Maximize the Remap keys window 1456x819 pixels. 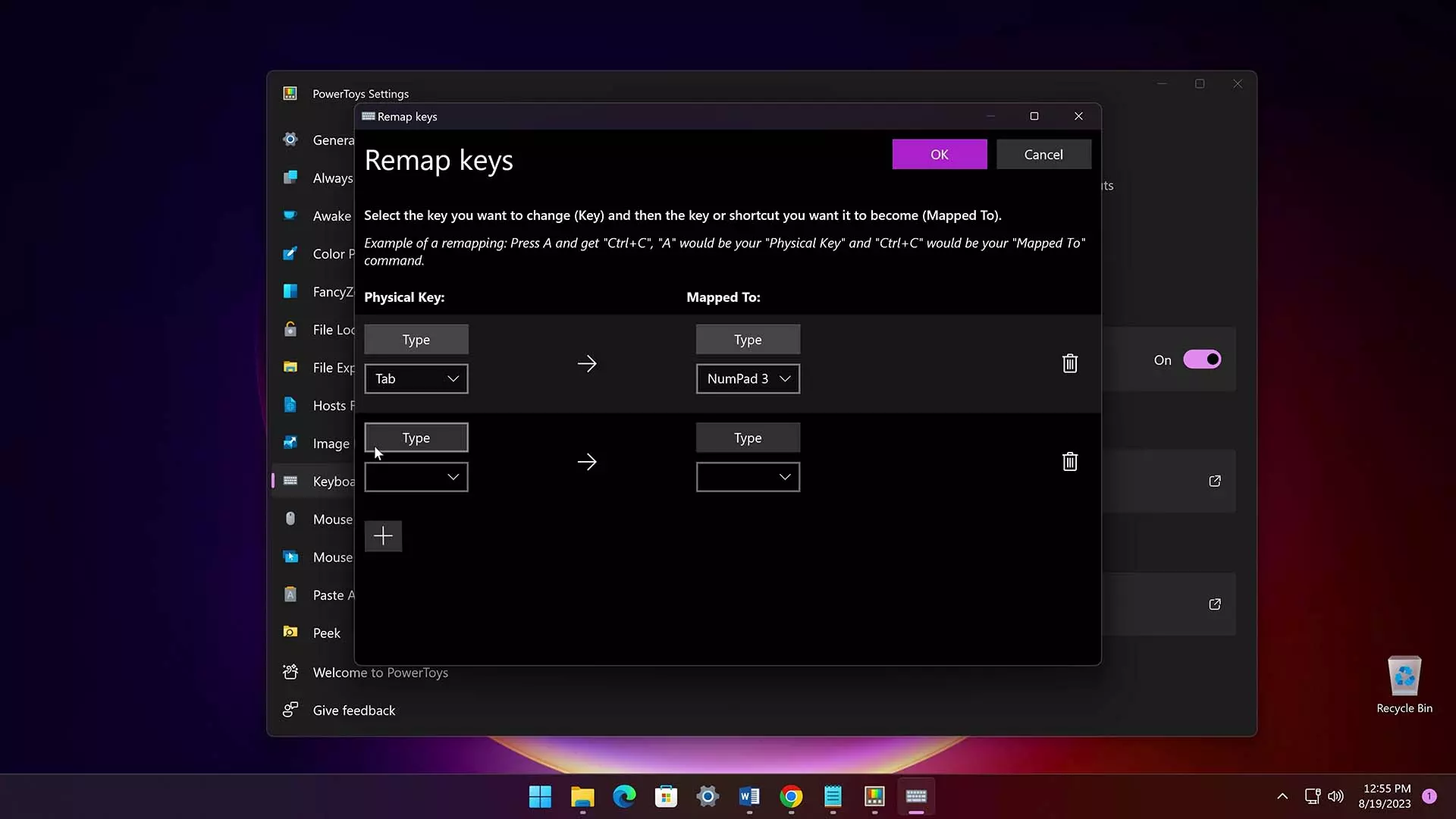tap(1034, 116)
